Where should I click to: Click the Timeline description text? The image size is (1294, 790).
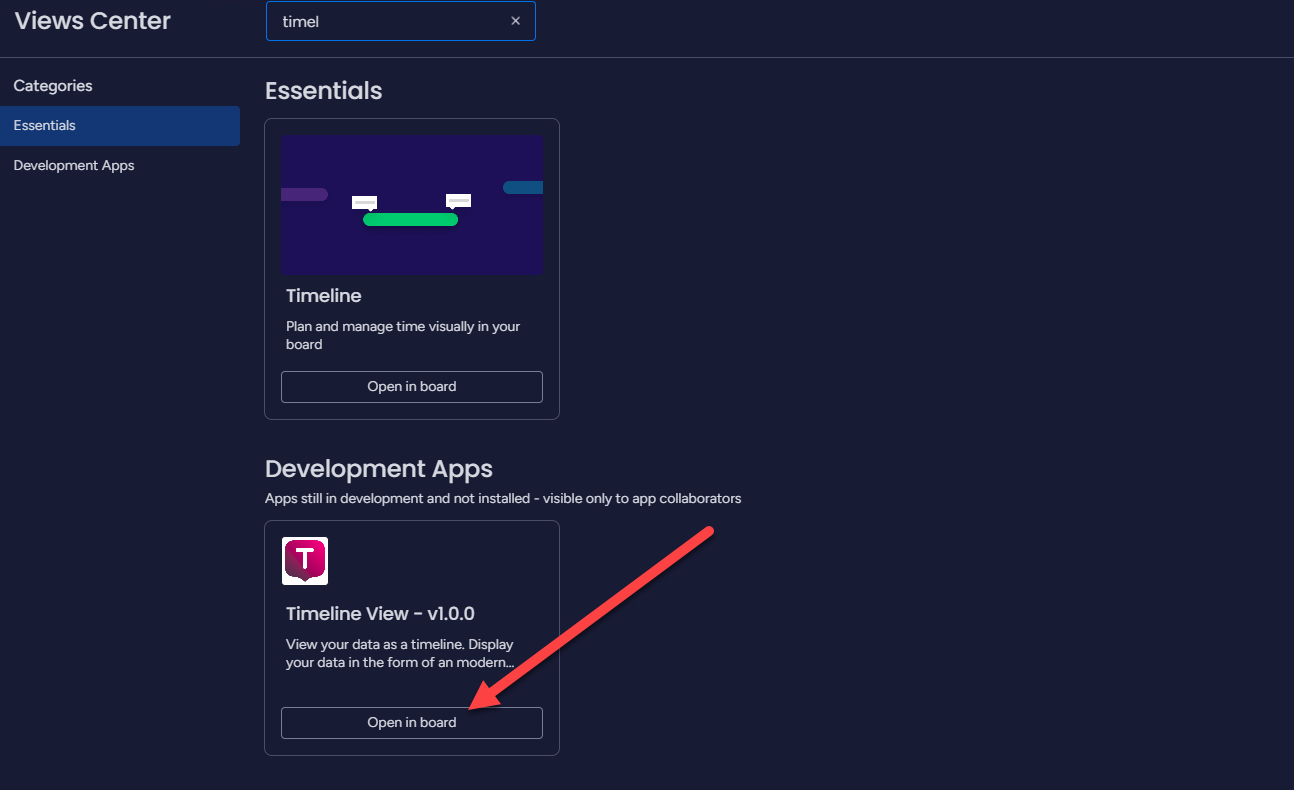403,335
